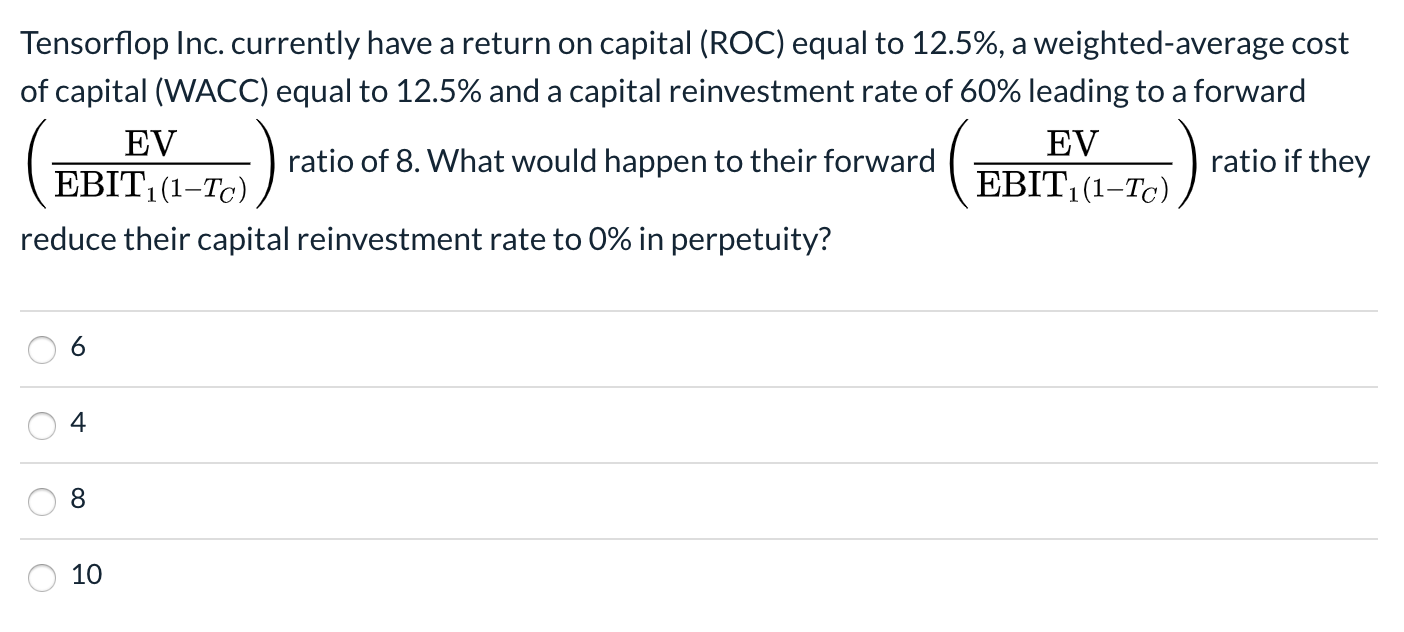Click the divider line above answer 6

coord(700,312)
